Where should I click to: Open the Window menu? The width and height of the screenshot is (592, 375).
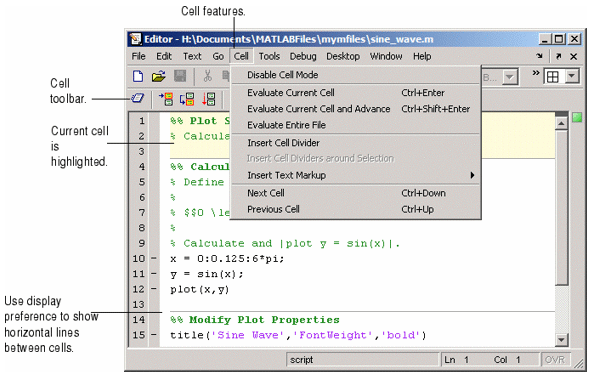point(386,56)
